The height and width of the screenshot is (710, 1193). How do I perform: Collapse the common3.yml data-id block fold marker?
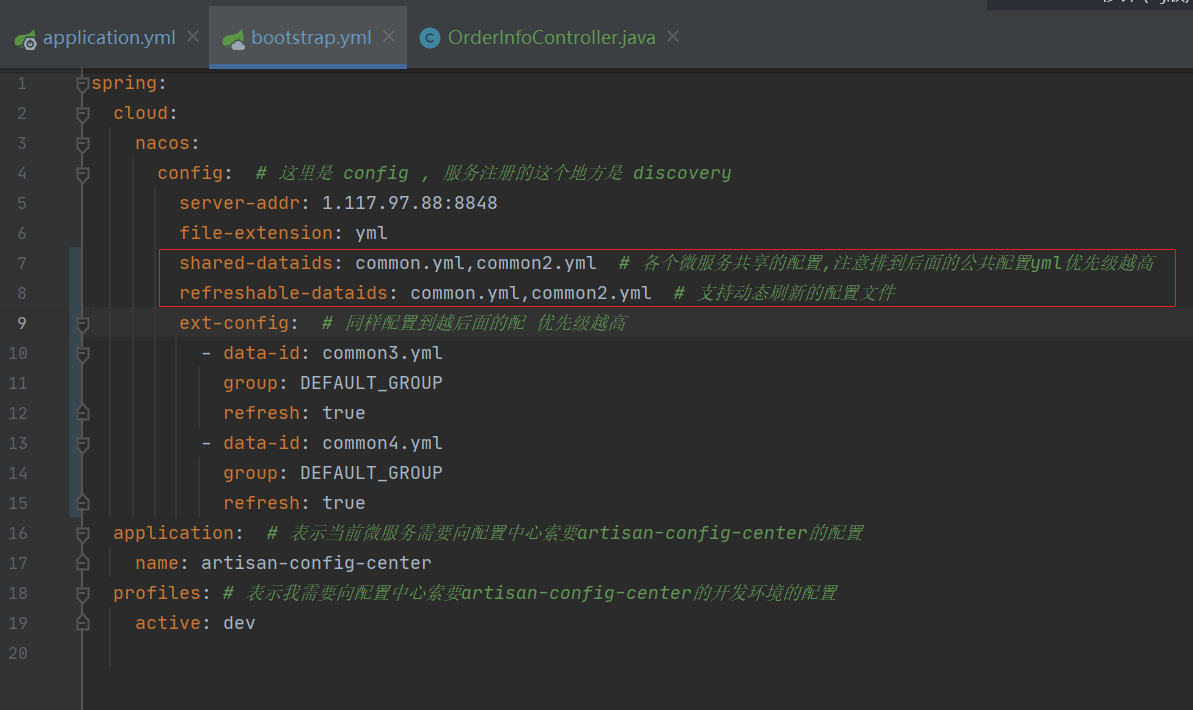83,354
